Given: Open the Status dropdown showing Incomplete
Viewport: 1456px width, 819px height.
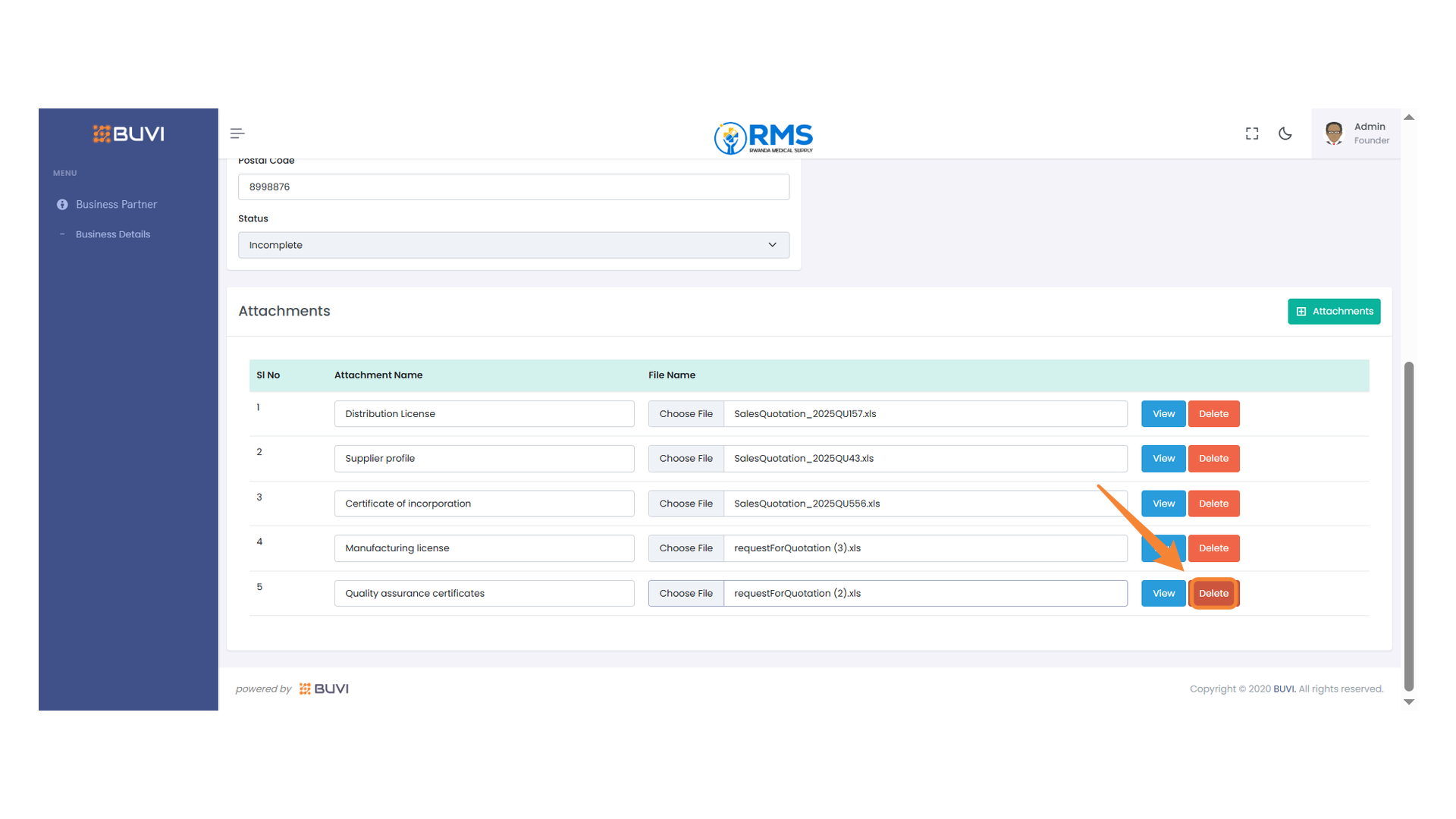Looking at the screenshot, I should pyautogui.click(x=513, y=245).
